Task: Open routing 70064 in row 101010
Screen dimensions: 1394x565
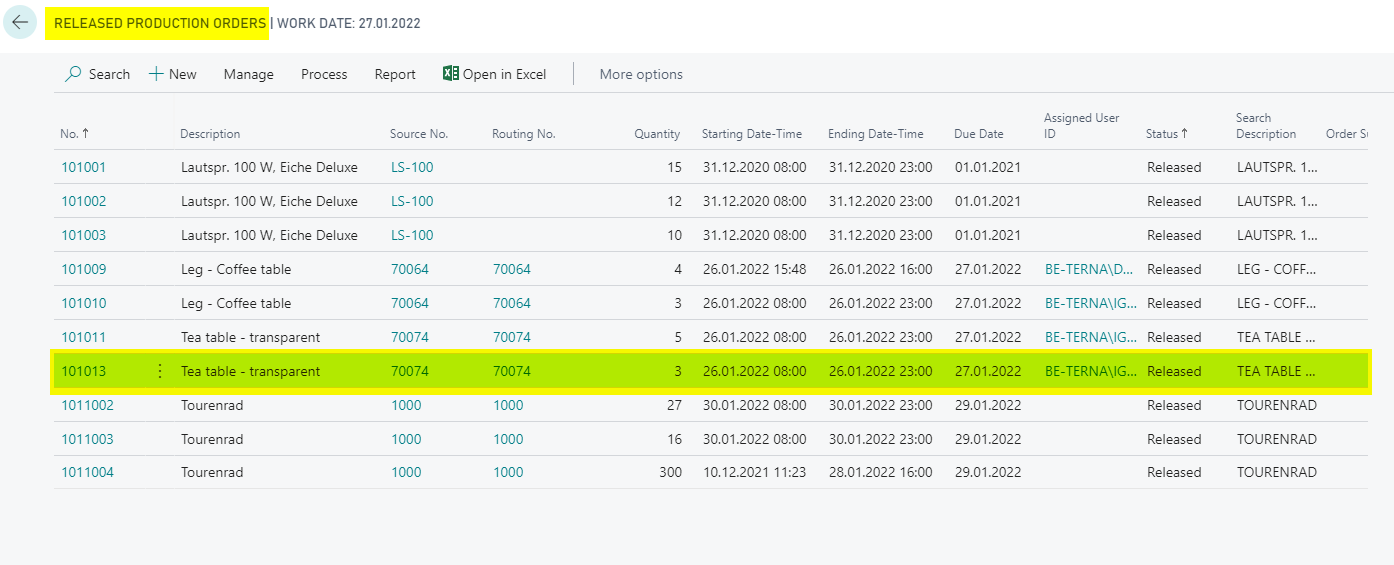Action: pyautogui.click(x=512, y=303)
